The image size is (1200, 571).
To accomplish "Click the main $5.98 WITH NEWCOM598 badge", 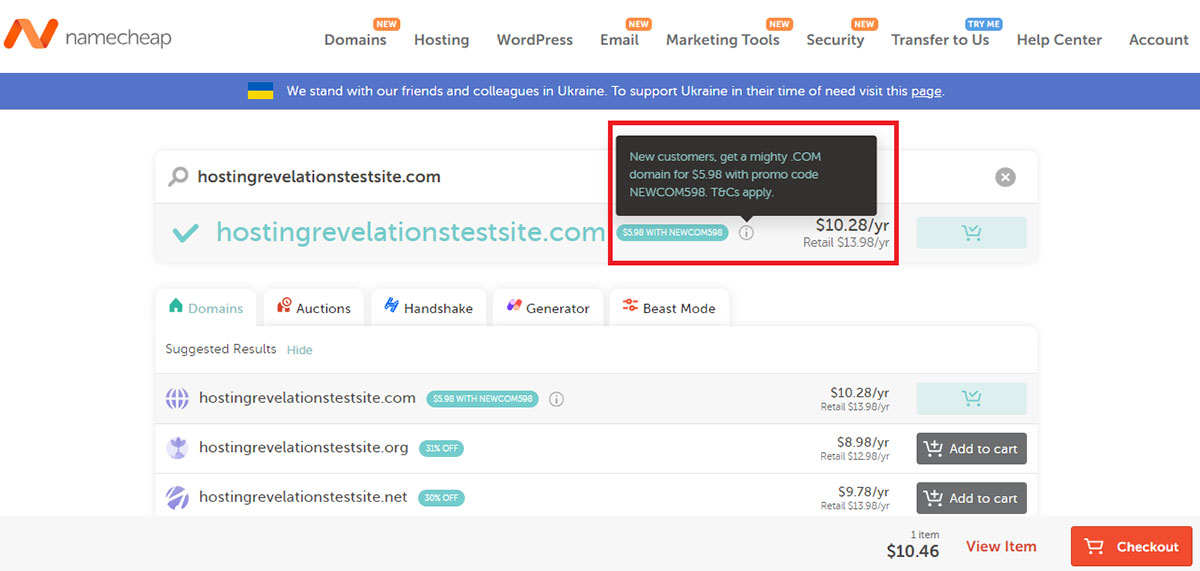I will 670,233.
